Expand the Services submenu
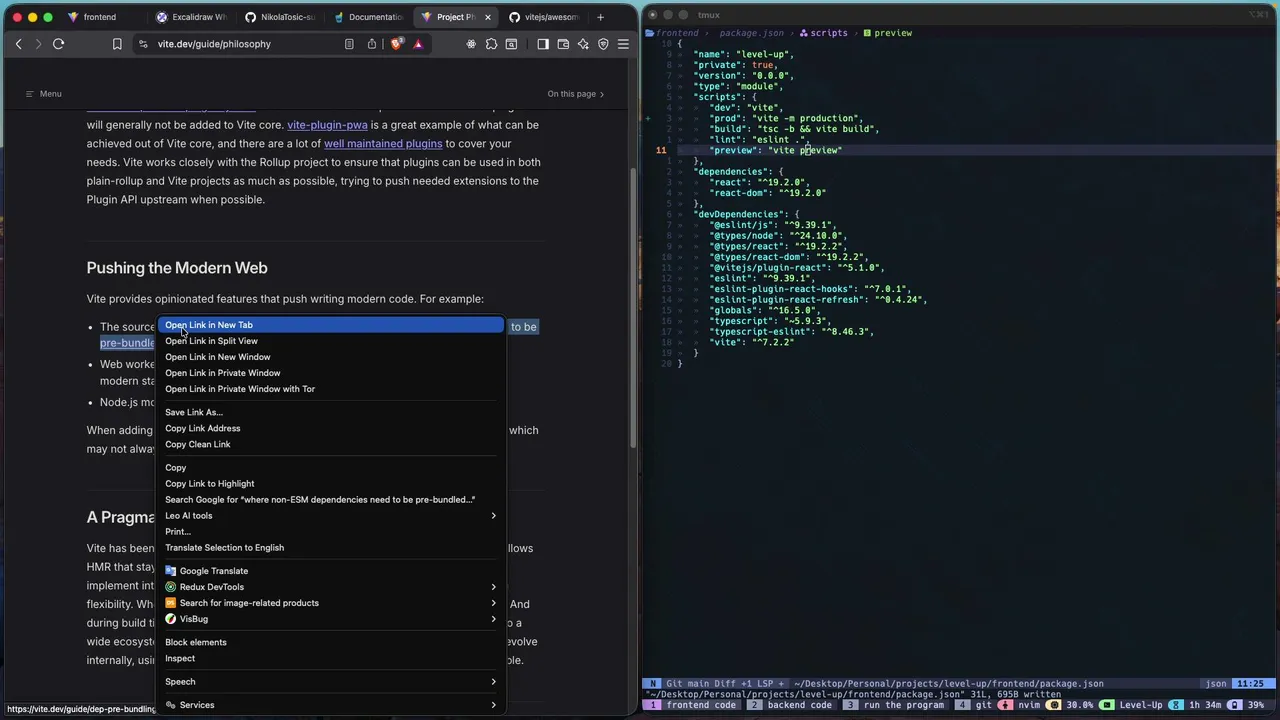The width and height of the screenshot is (1280, 720). coord(332,705)
